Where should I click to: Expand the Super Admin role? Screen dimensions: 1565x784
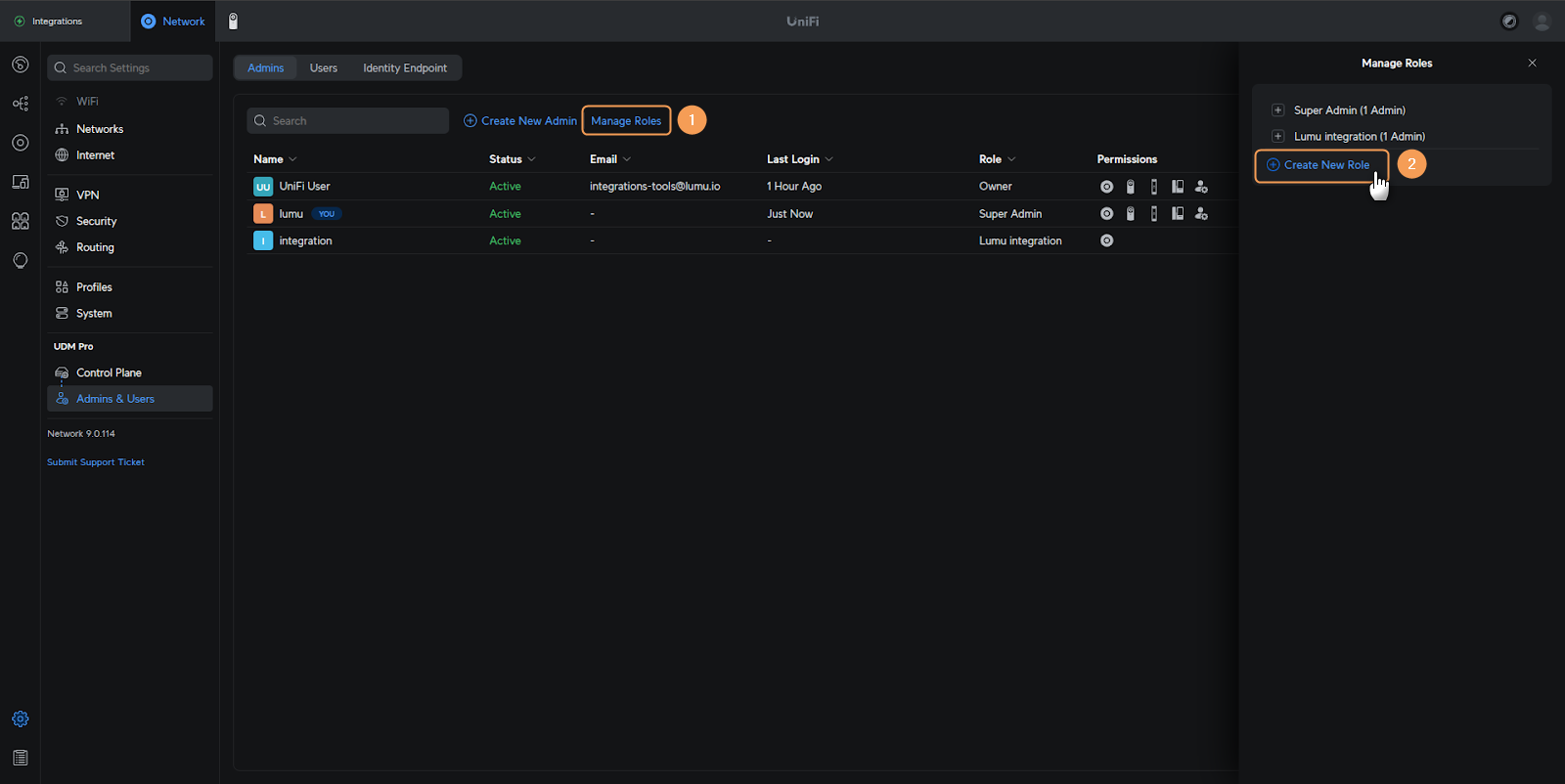click(1277, 110)
